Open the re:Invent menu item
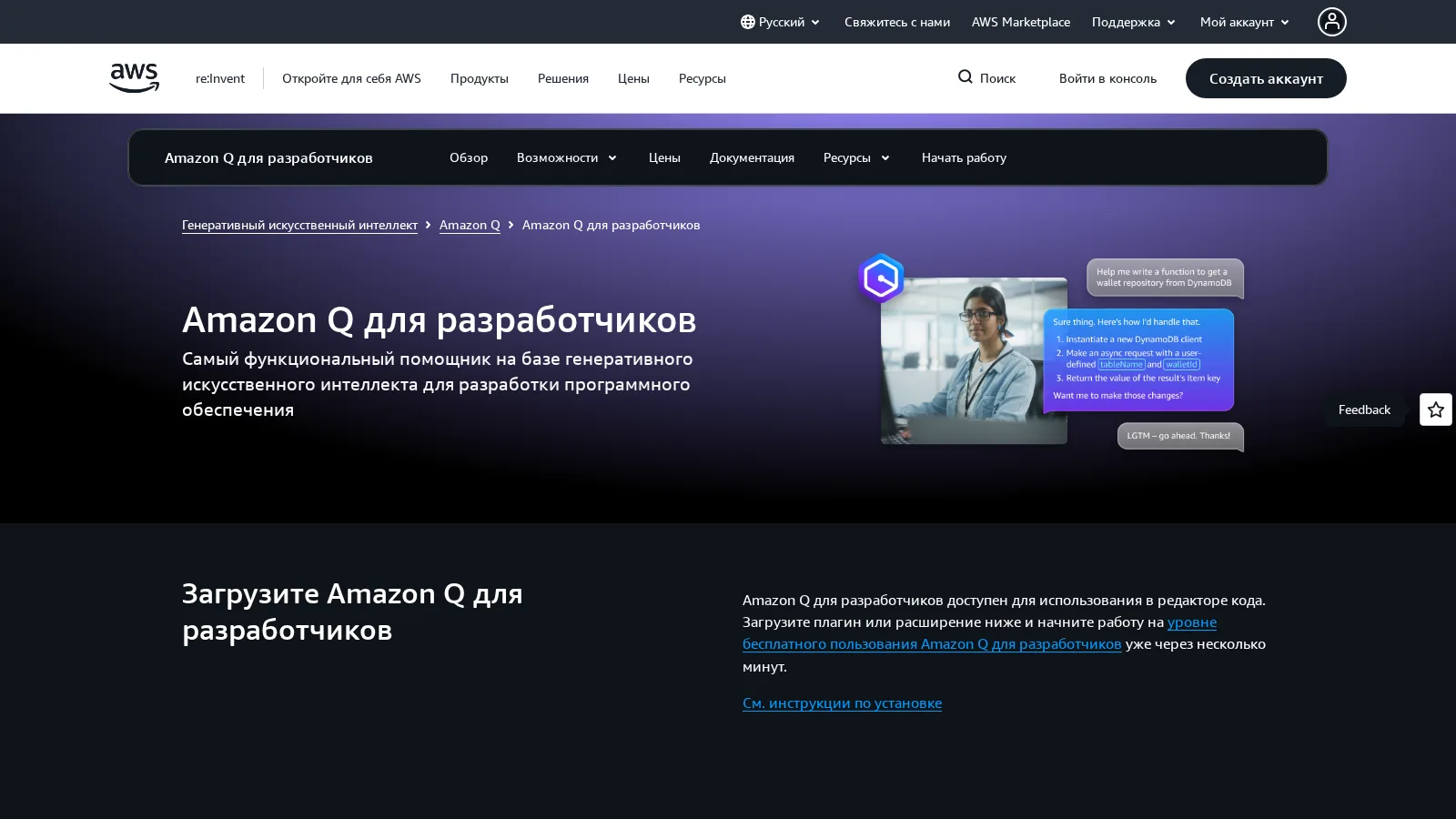Viewport: 1456px width, 819px height. click(x=220, y=78)
